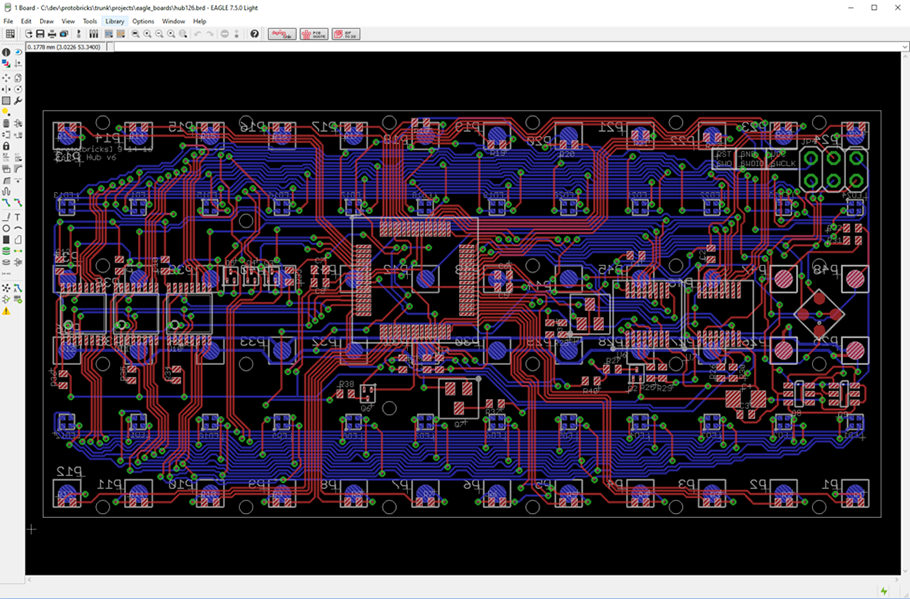Click the Stop command icon

point(225,34)
